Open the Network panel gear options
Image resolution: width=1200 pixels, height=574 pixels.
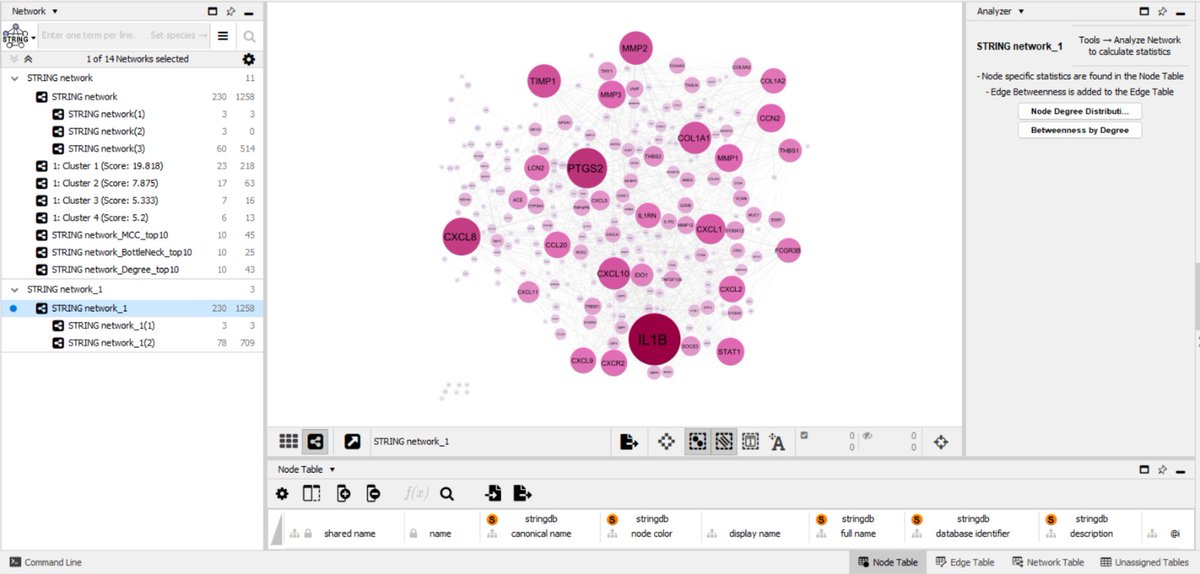(249, 59)
